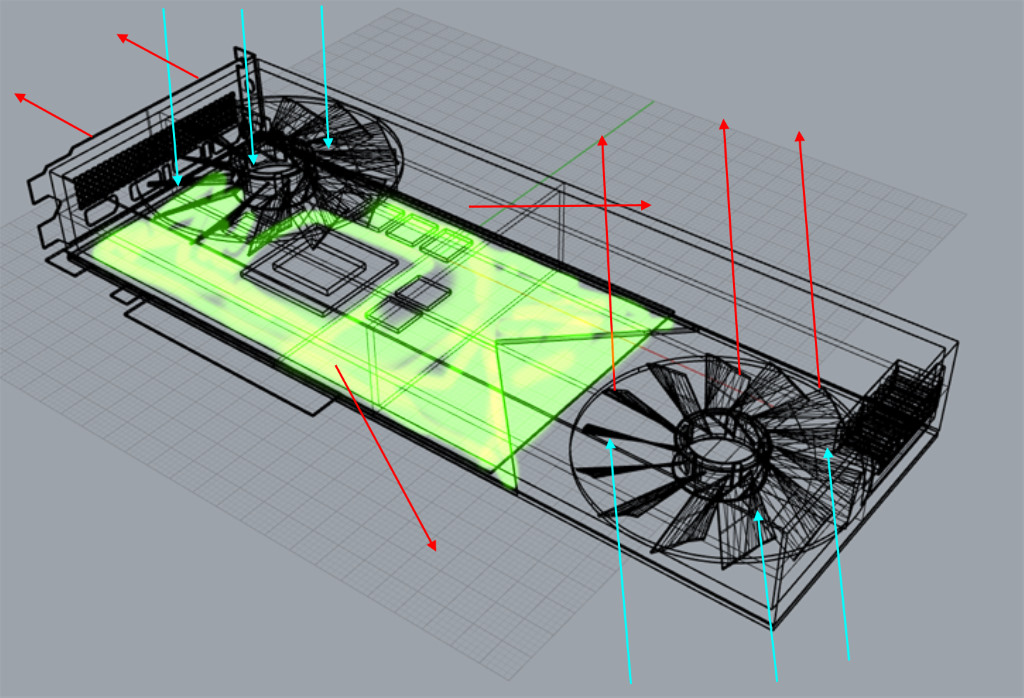Select the small stacked chip near board center
The width and height of the screenshot is (1024, 698).
click(423, 293)
